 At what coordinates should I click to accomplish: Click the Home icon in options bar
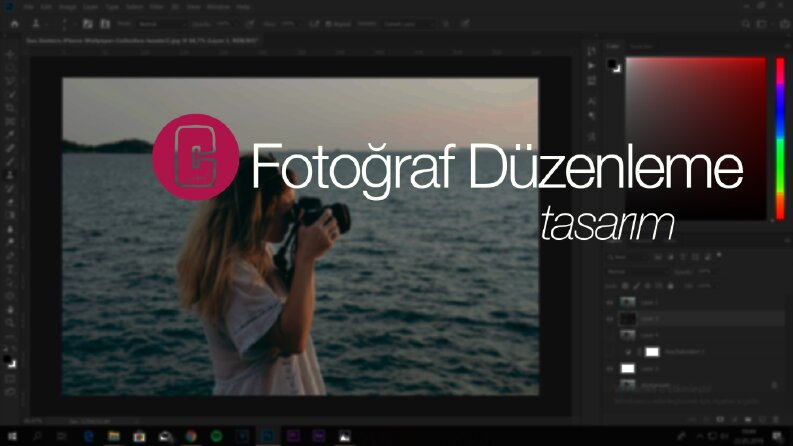pos(15,24)
